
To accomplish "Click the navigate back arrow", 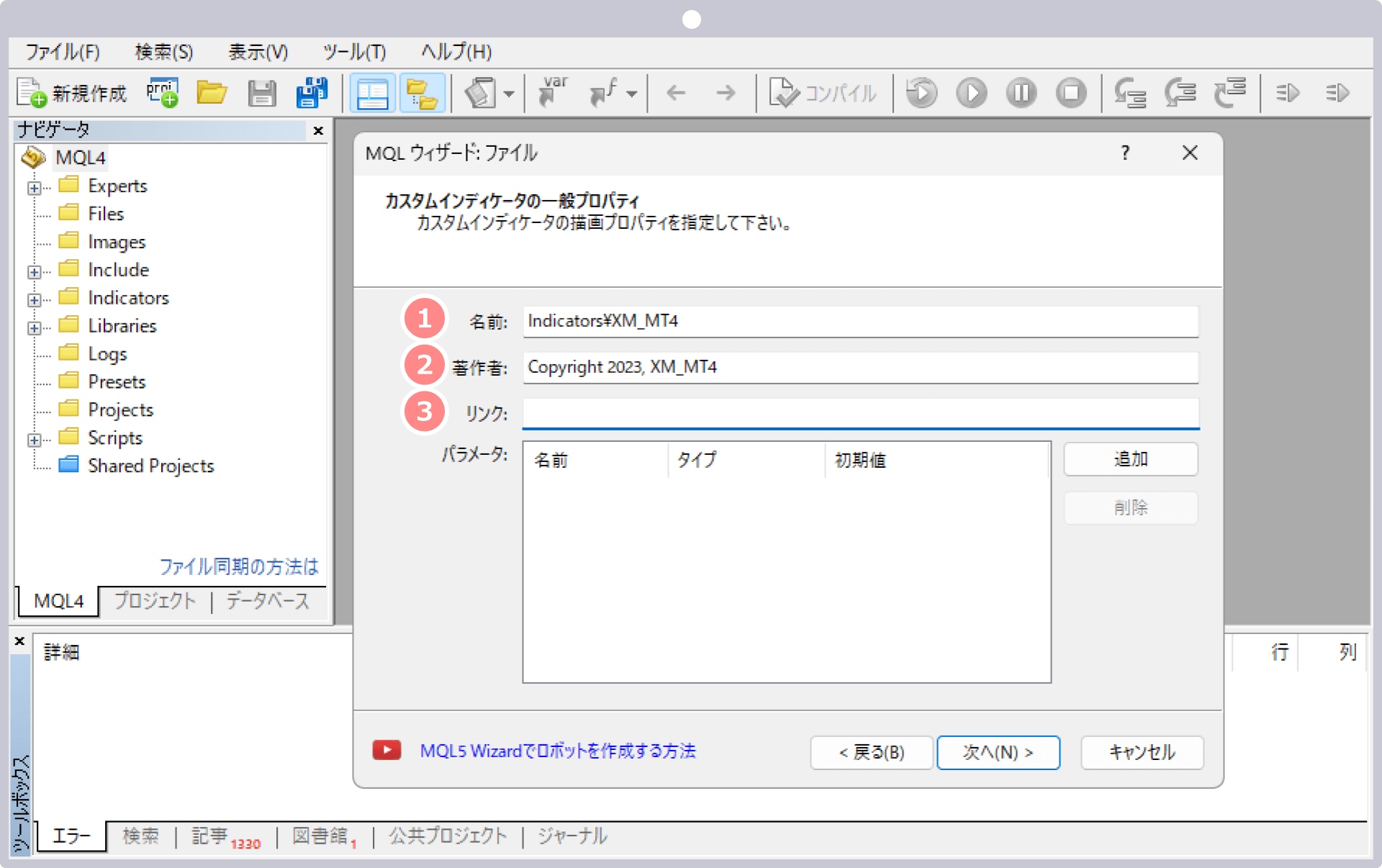I will (x=676, y=93).
